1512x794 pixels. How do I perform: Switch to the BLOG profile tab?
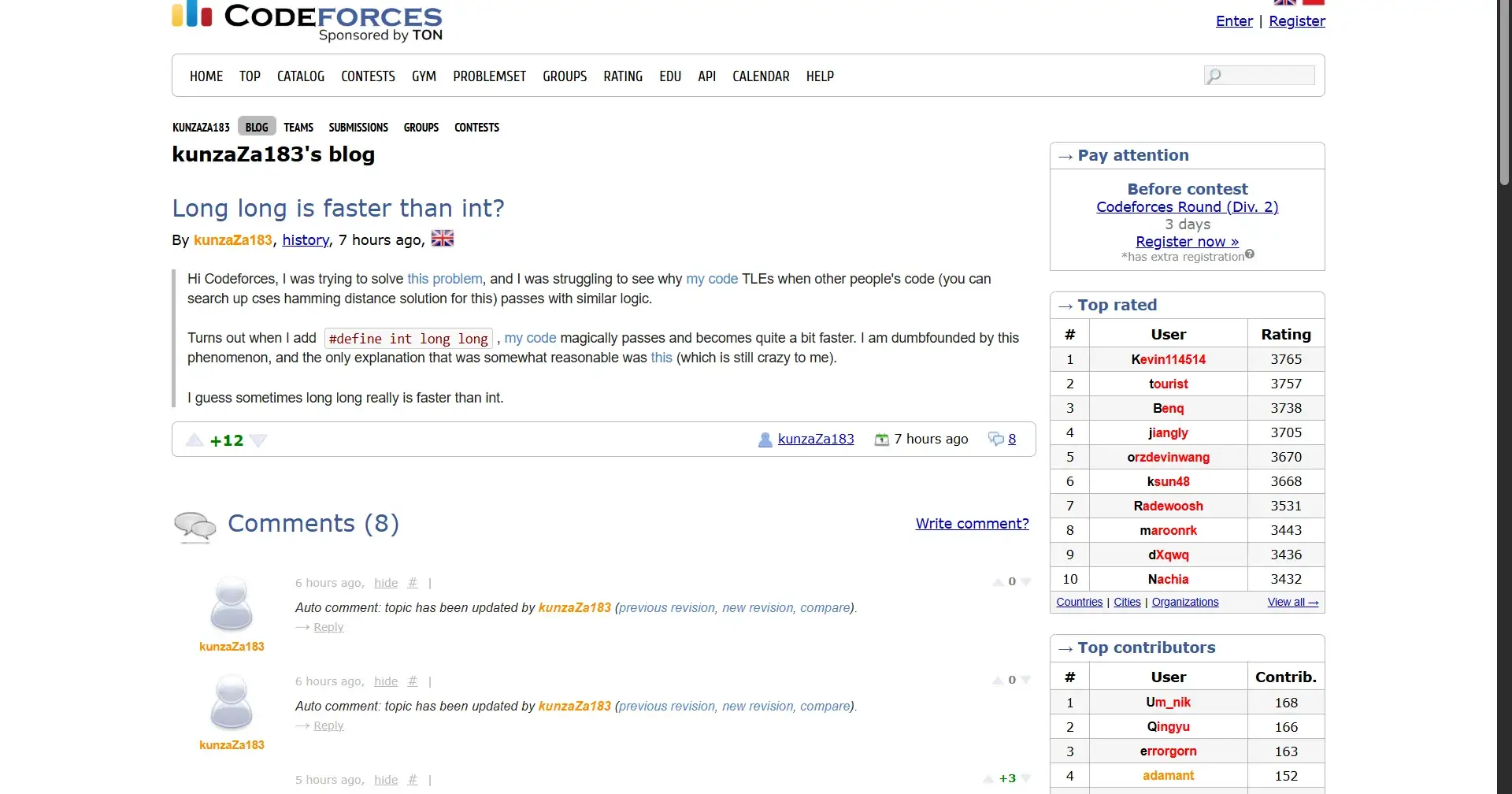point(257,127)
